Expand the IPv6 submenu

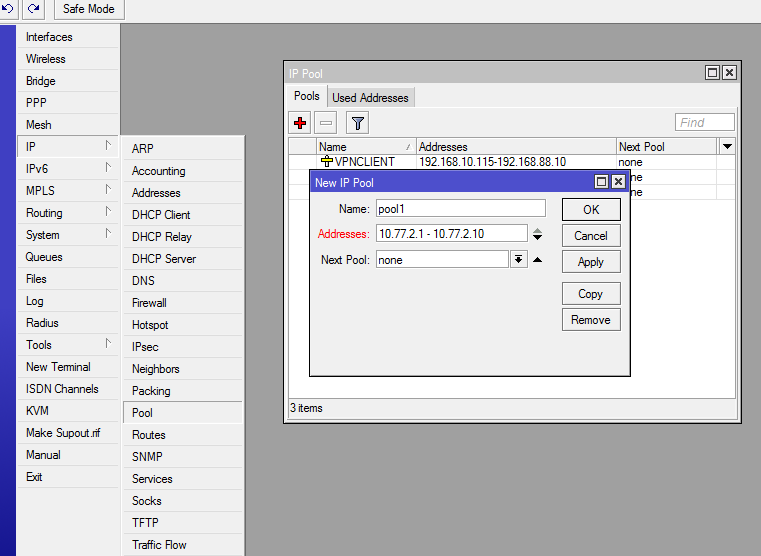(x=68, y=169)
